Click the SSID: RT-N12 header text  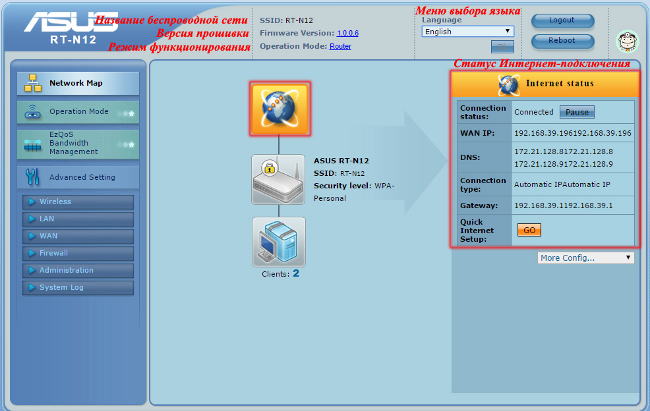[286, 20]
